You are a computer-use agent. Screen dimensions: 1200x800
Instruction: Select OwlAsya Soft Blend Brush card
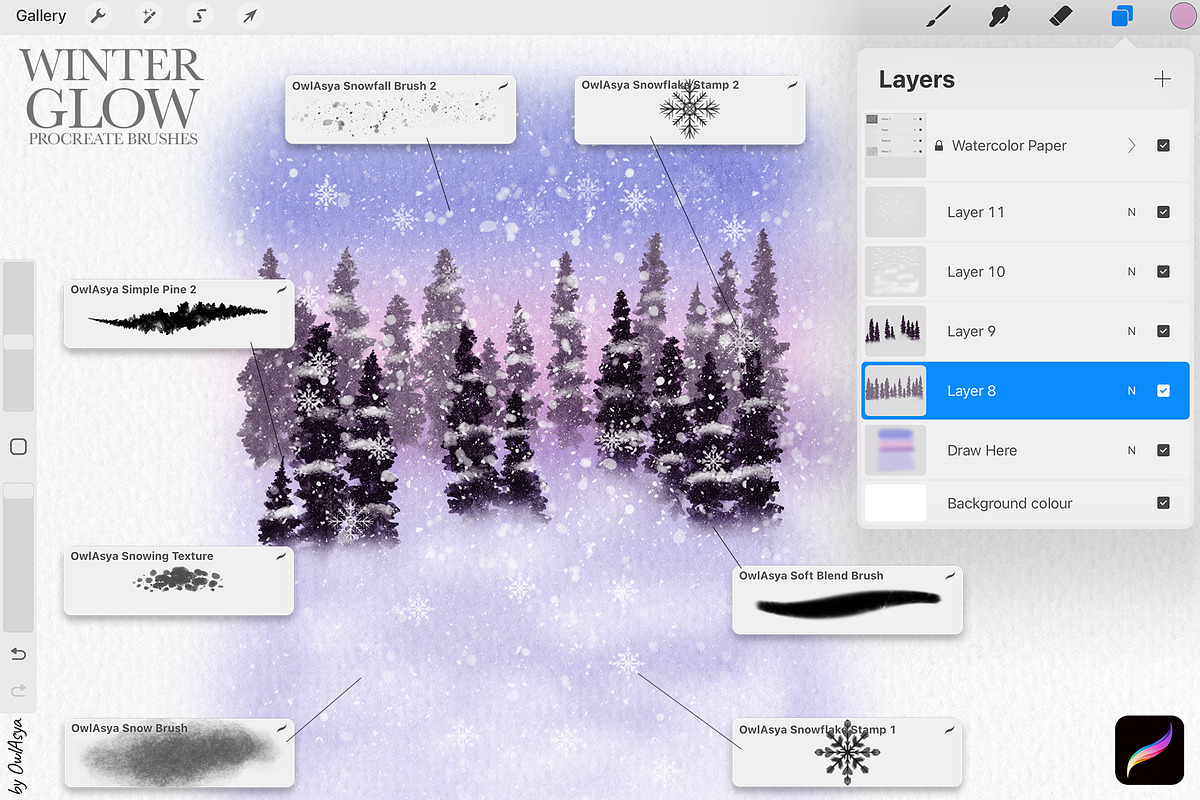(x=847, y=599)
